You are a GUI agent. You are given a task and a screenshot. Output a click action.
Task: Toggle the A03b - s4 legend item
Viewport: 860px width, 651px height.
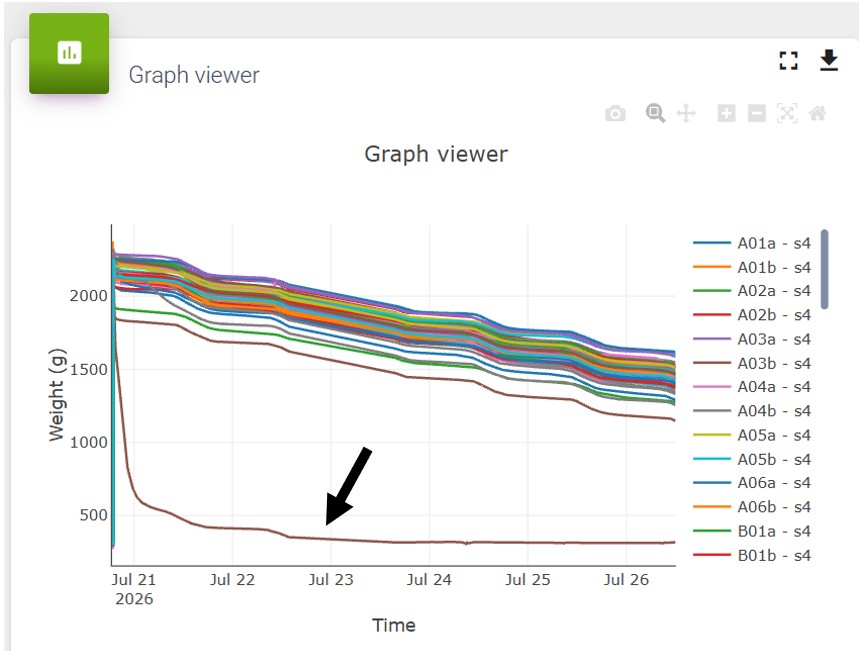pos(752,363)
